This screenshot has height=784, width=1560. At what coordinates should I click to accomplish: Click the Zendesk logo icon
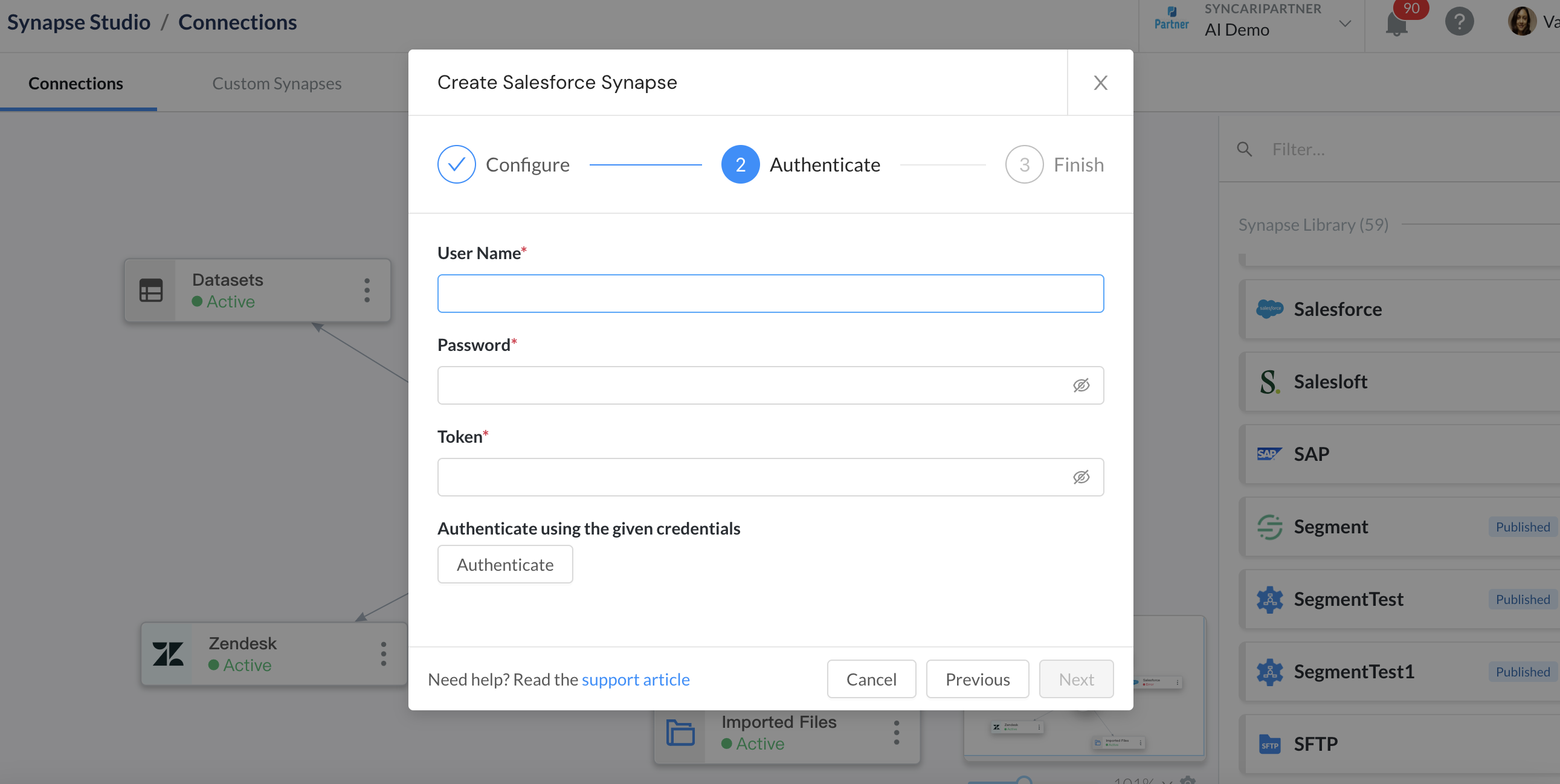point(168,653)
